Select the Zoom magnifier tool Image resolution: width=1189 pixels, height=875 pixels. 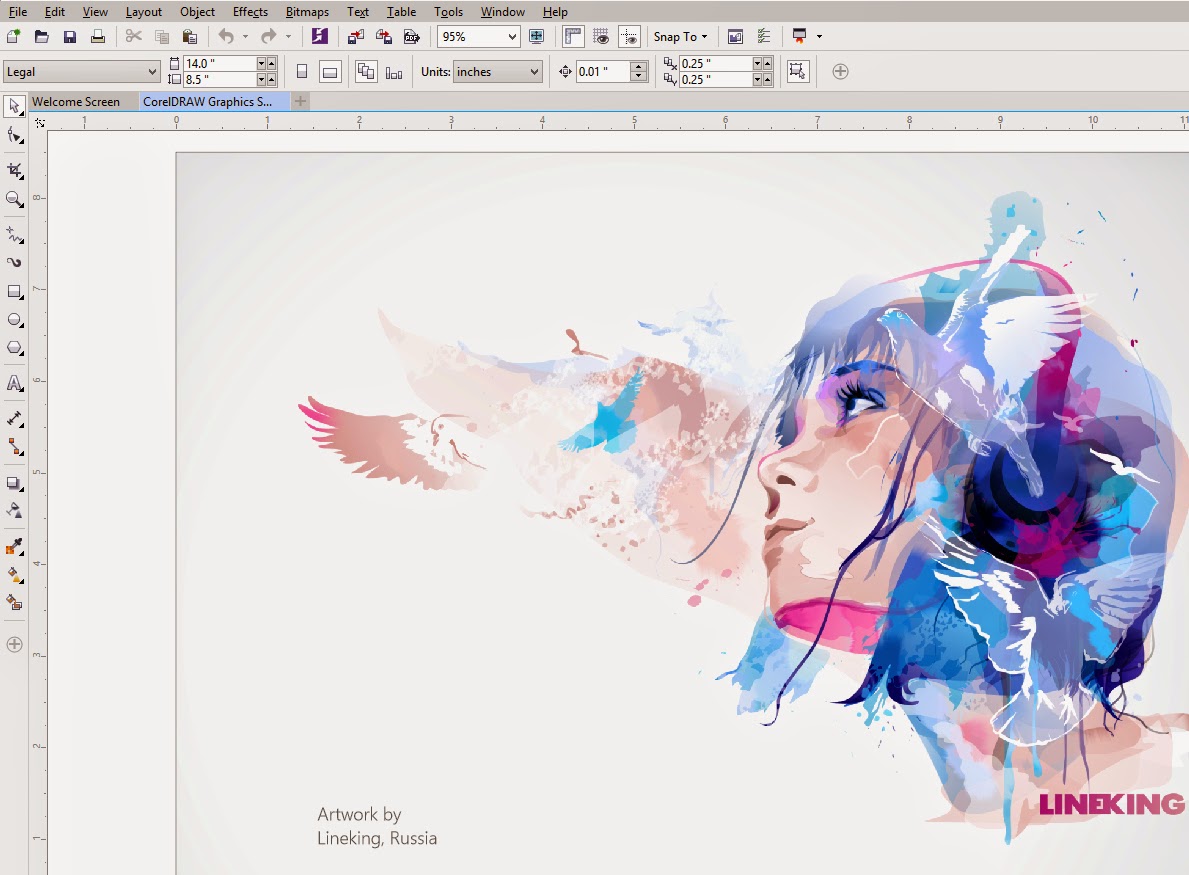(x=14, y=199)
